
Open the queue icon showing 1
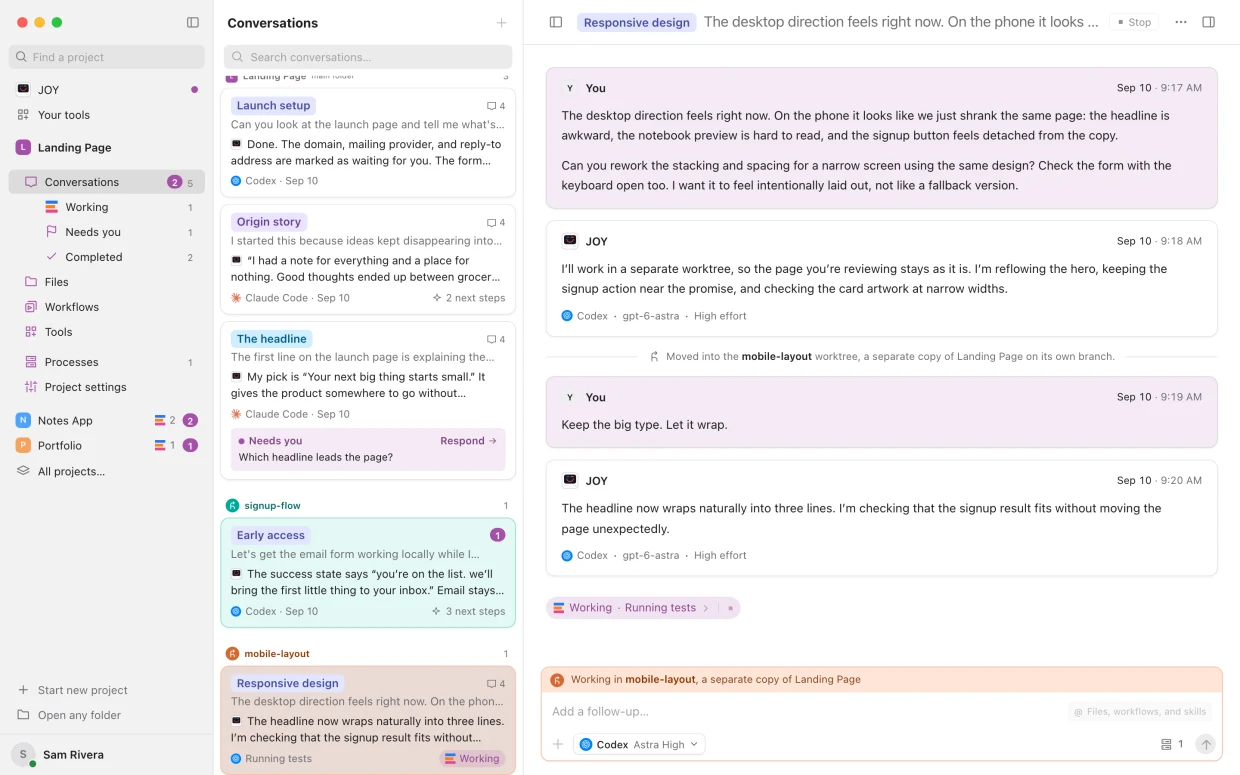point(1172,745)
